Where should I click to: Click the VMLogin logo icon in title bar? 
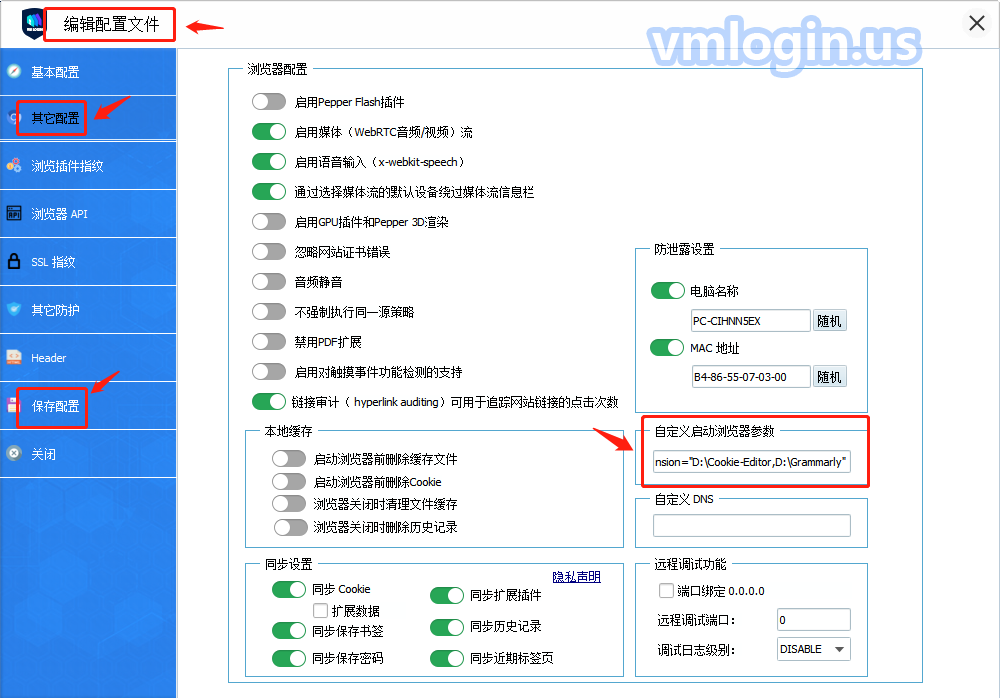[x=33, y=24]
